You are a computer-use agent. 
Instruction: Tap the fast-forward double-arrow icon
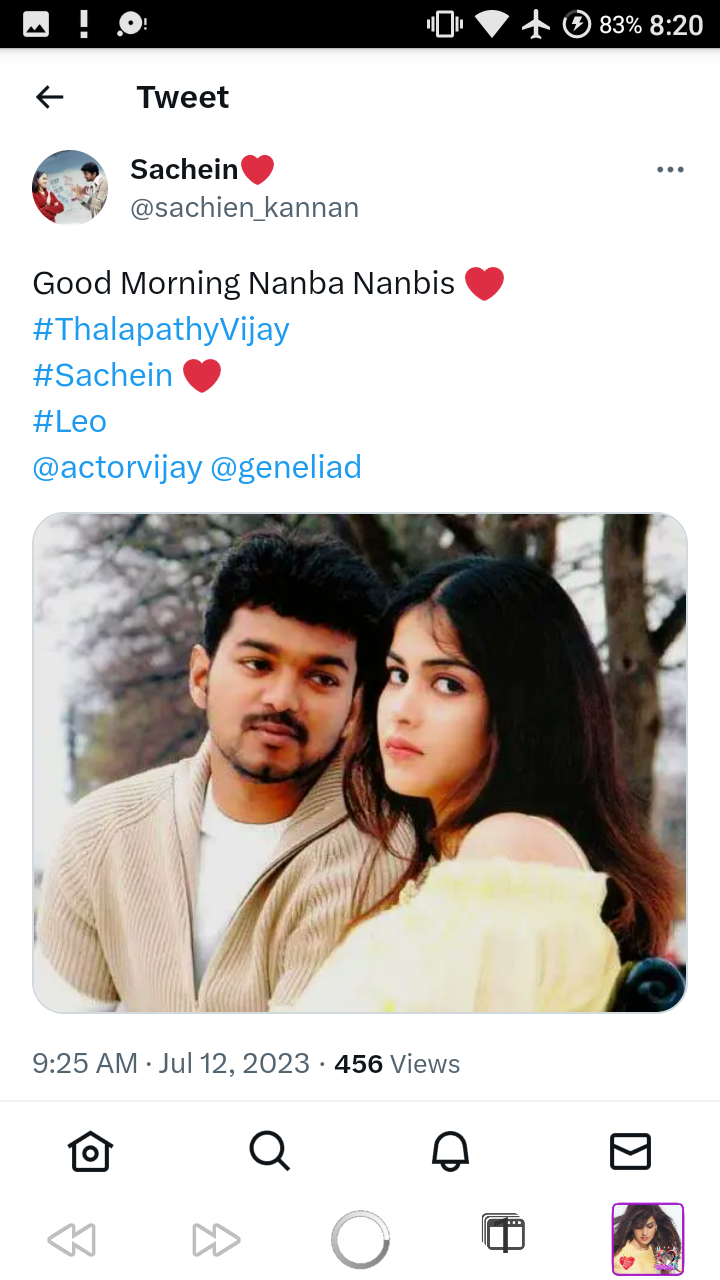[216, 1240]
